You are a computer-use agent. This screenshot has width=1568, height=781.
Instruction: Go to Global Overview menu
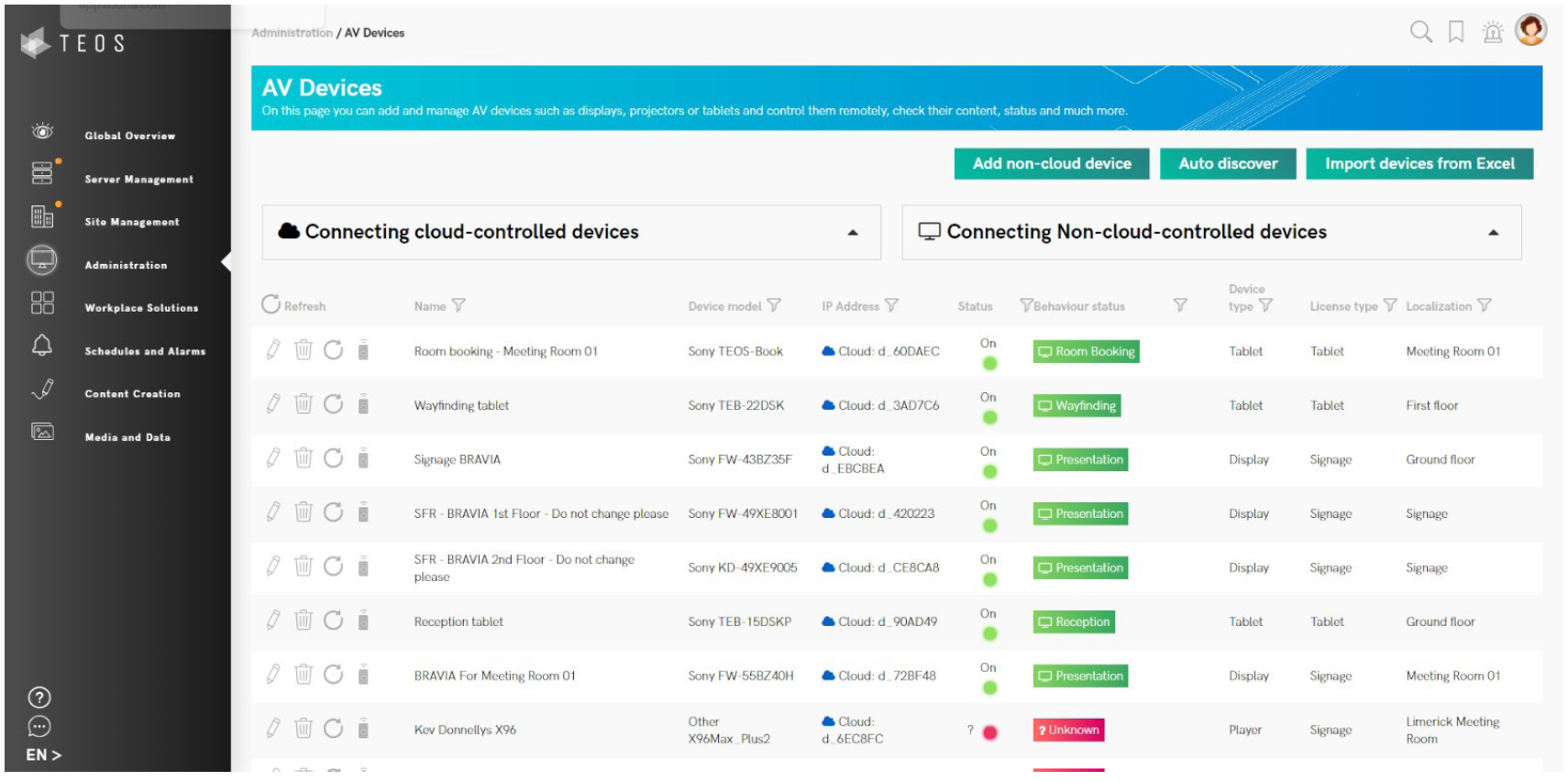pyautogui.click(x=129, y=136)
